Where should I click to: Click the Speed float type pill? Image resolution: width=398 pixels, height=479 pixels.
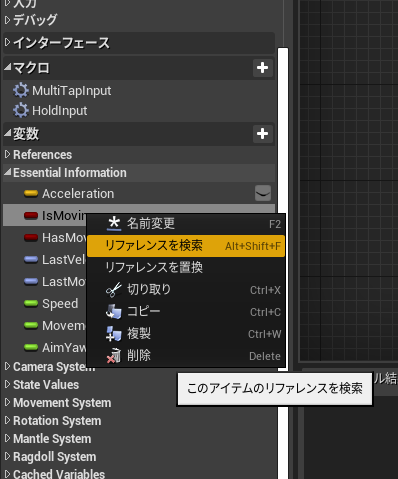[x=31, y=304]
